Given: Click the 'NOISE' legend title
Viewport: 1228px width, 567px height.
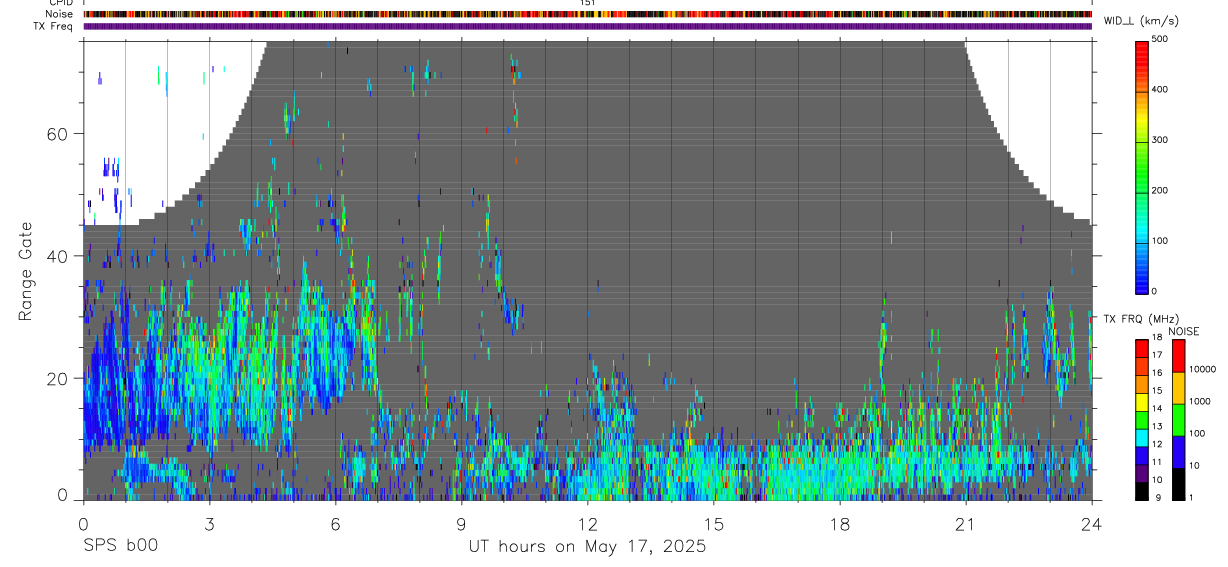Looking at the screenshot, I should point(1184,331).
